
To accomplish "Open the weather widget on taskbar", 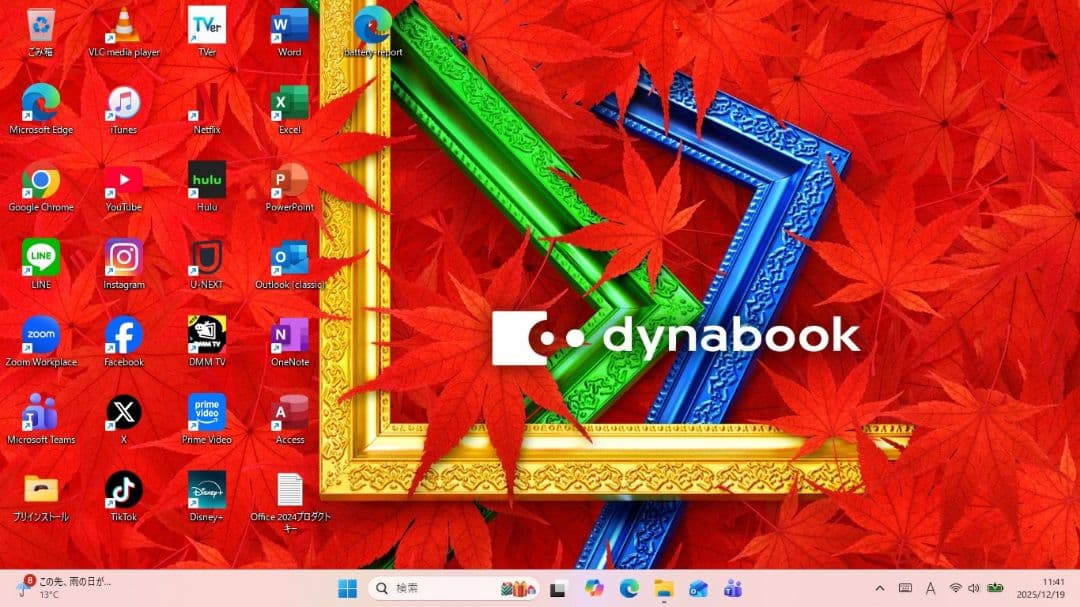I will 65,588.
